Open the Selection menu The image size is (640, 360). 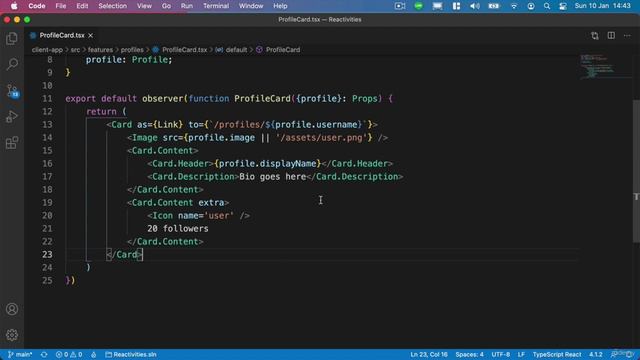coord(113,6)
